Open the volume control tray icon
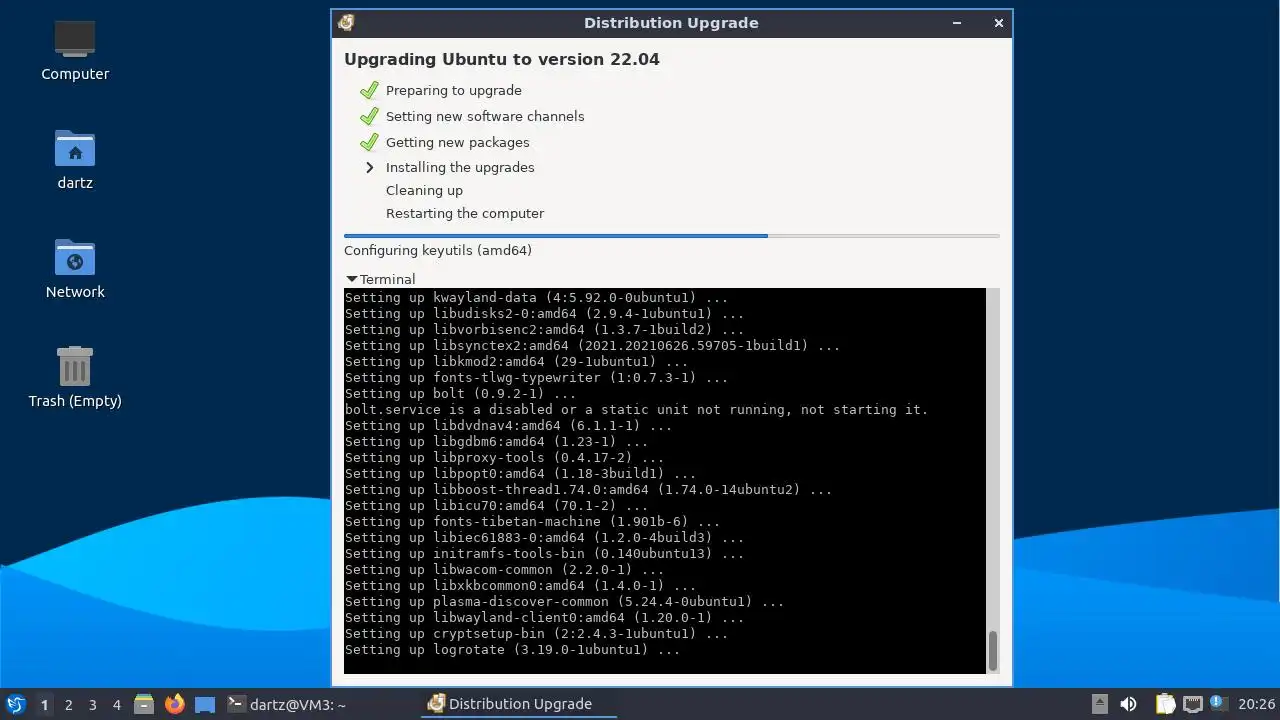 pyautogui.click(x=1128, y=704)
